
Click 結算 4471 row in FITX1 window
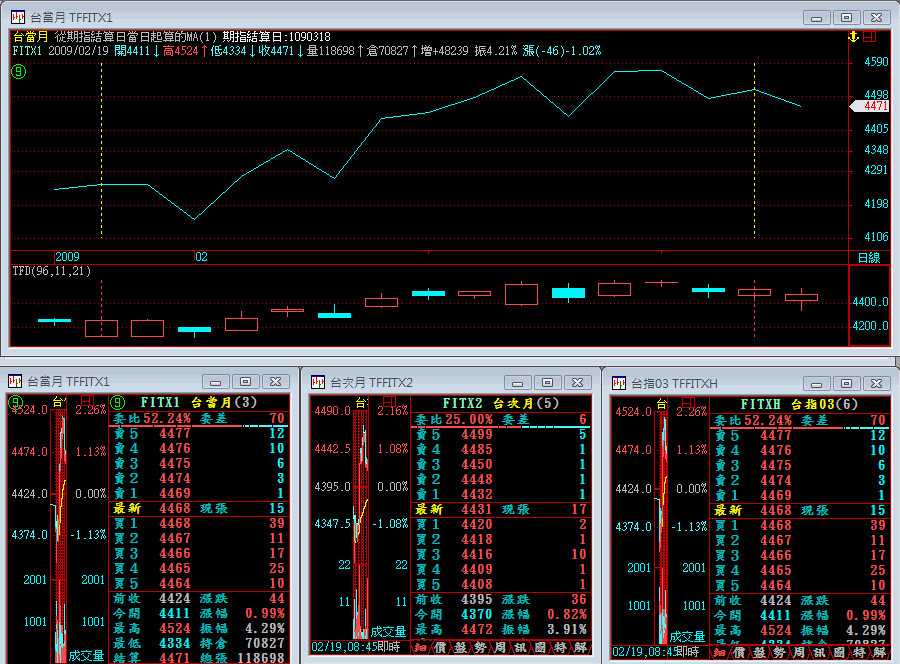point(199,658)
